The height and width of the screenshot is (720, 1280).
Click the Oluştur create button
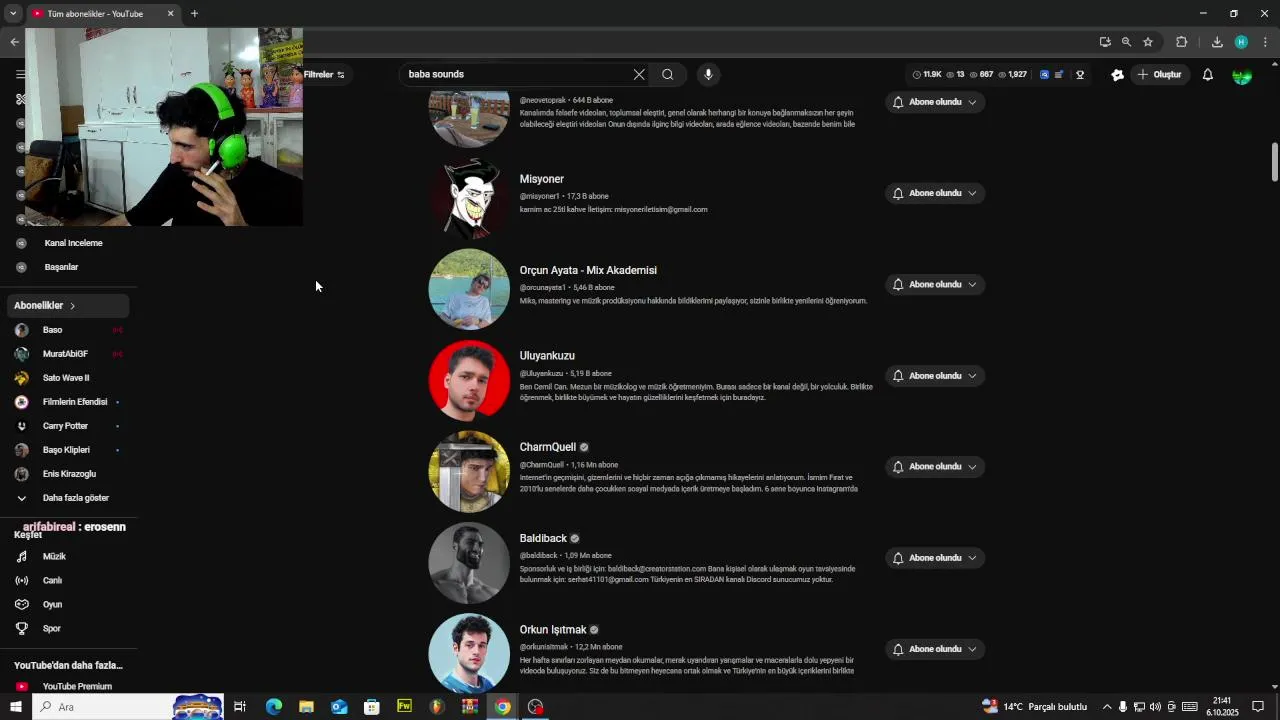click(x=1159, y=74)
